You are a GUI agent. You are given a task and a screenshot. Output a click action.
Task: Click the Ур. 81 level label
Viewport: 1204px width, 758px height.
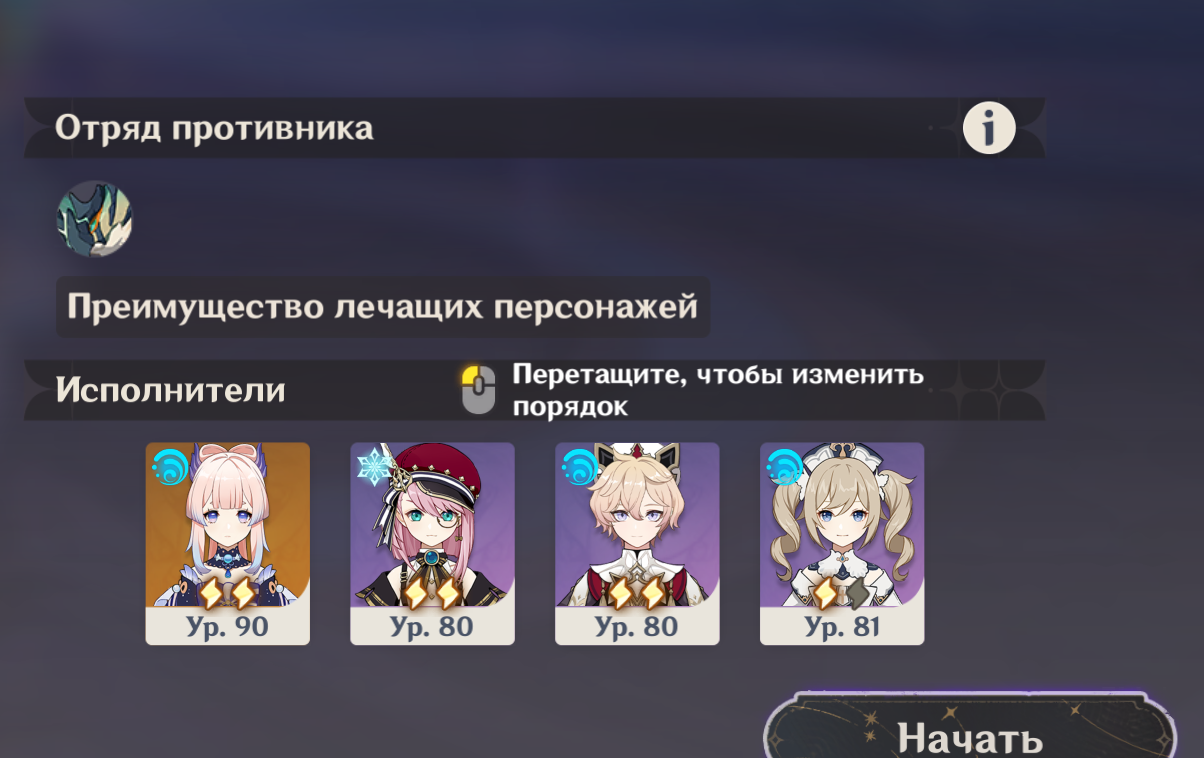click(x=841, y=627)
